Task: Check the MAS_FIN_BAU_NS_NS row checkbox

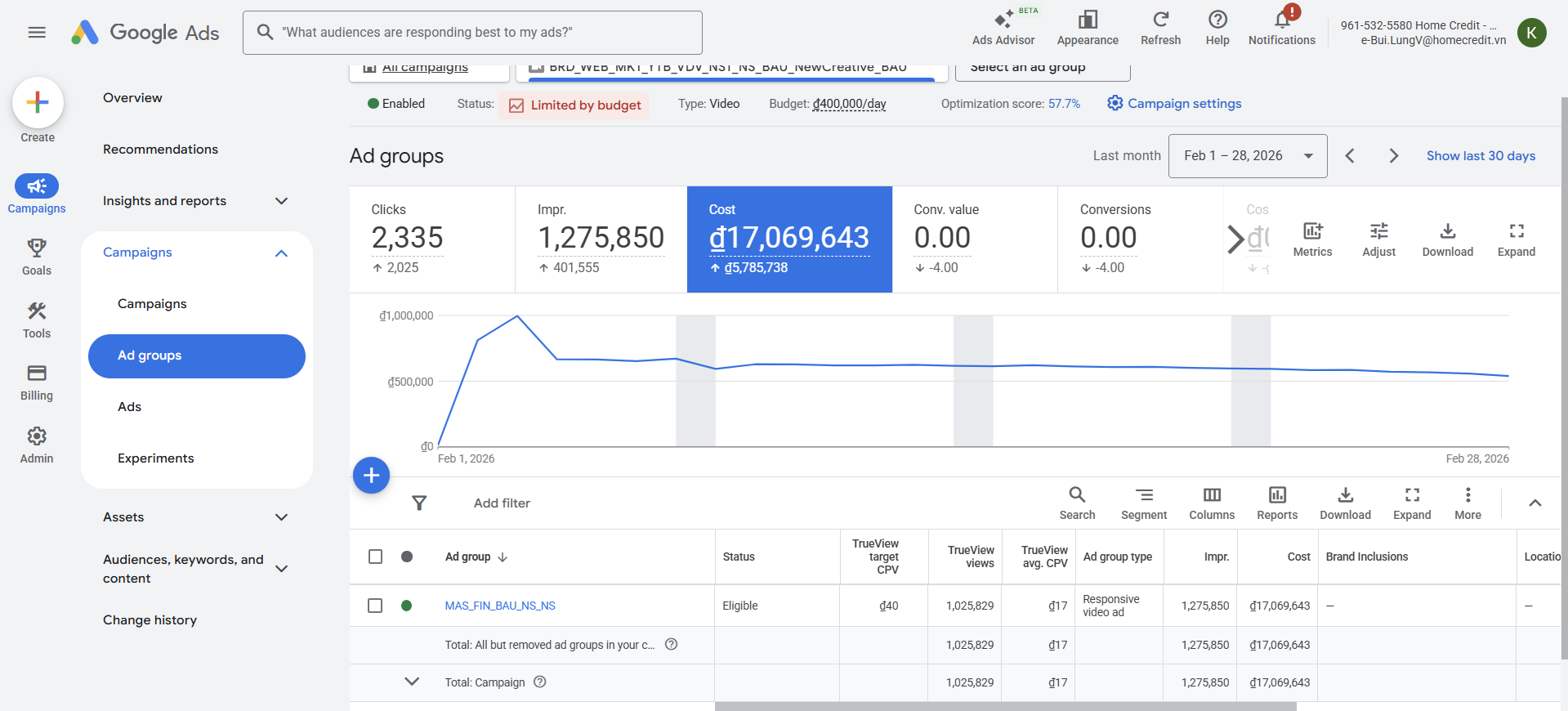Action: pos(375,606)
